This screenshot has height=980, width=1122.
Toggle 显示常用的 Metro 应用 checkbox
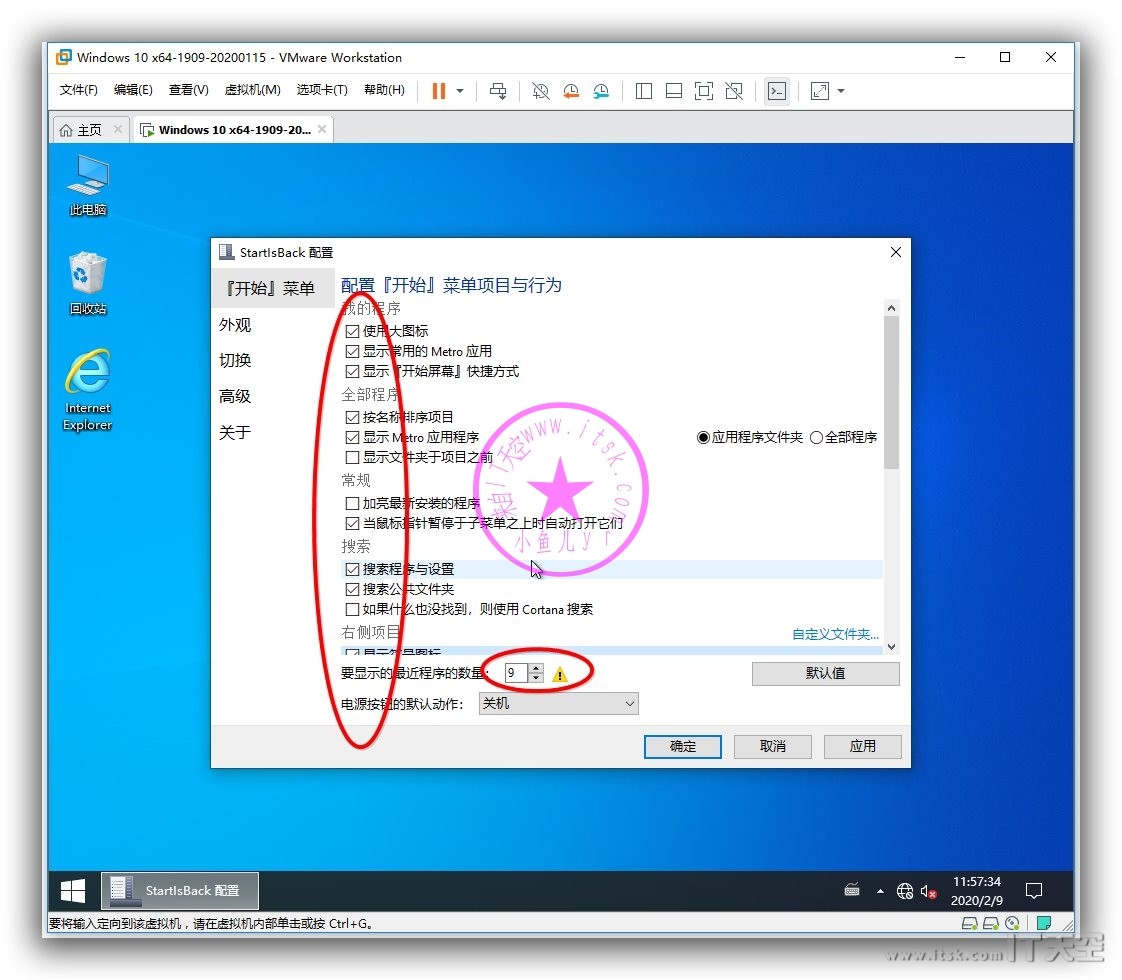click(352, 351)
